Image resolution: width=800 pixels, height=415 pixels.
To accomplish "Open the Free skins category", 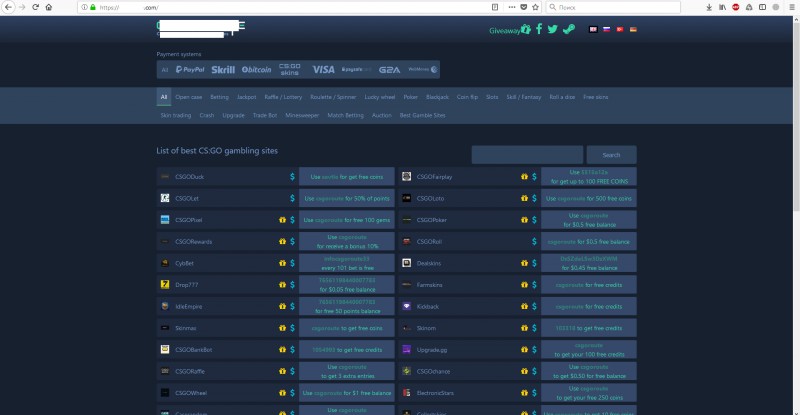I will point(595,97).
